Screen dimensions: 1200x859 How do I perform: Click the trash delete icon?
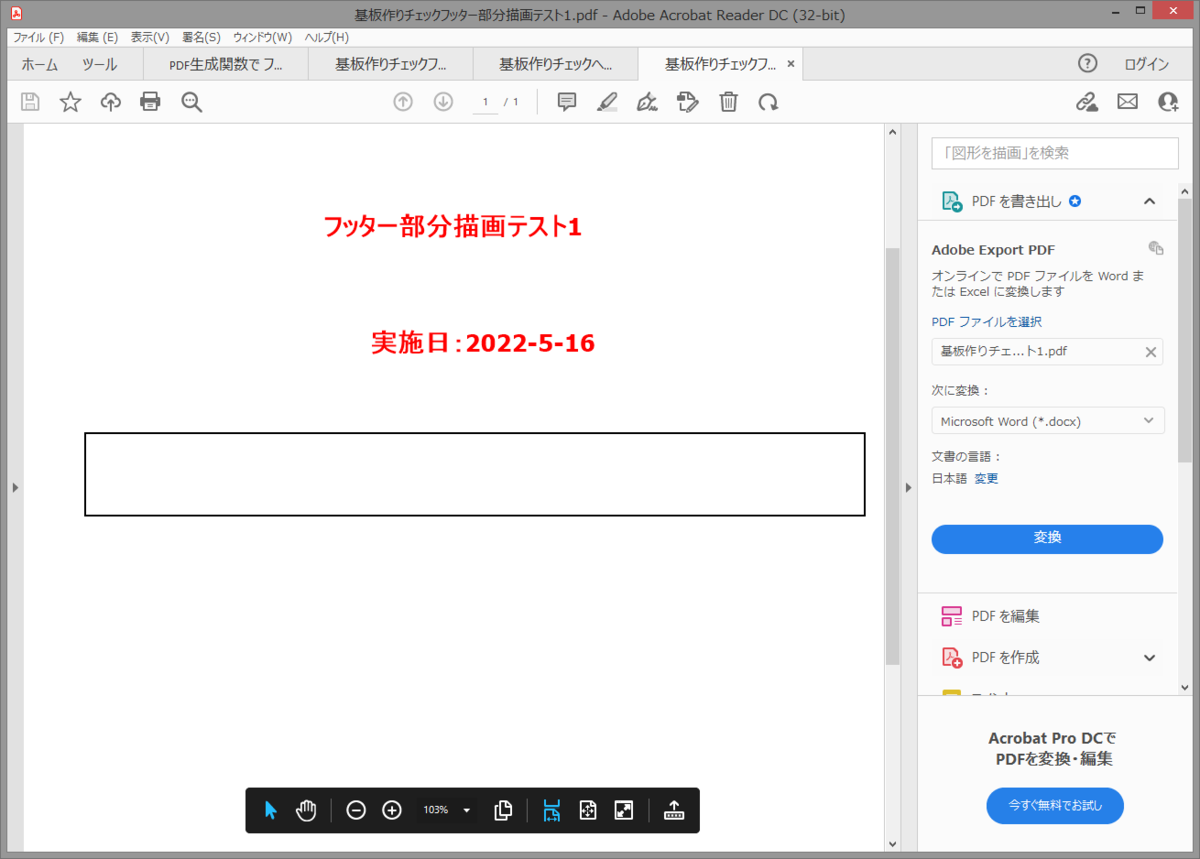click(x=729, y=102)
